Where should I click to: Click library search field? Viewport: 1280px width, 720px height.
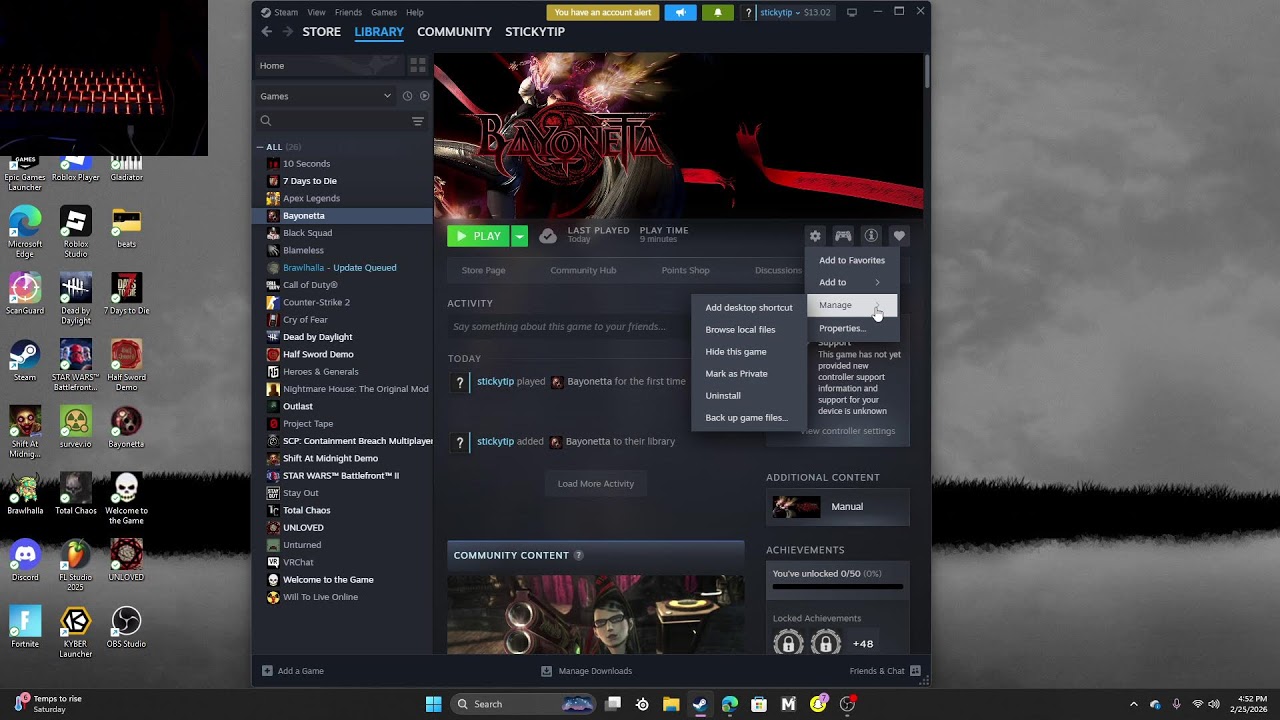(332, 121)
